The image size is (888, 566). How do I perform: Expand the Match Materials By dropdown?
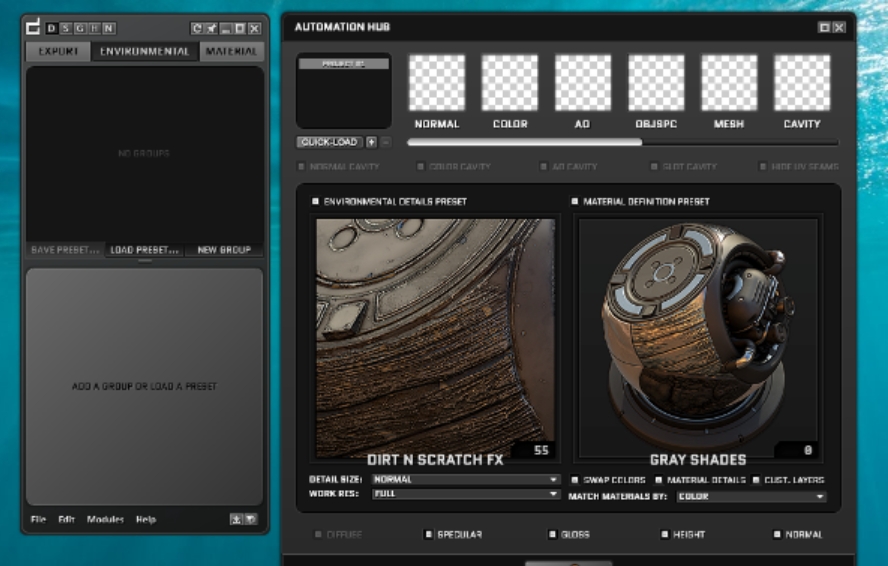(x=751, y=496)
